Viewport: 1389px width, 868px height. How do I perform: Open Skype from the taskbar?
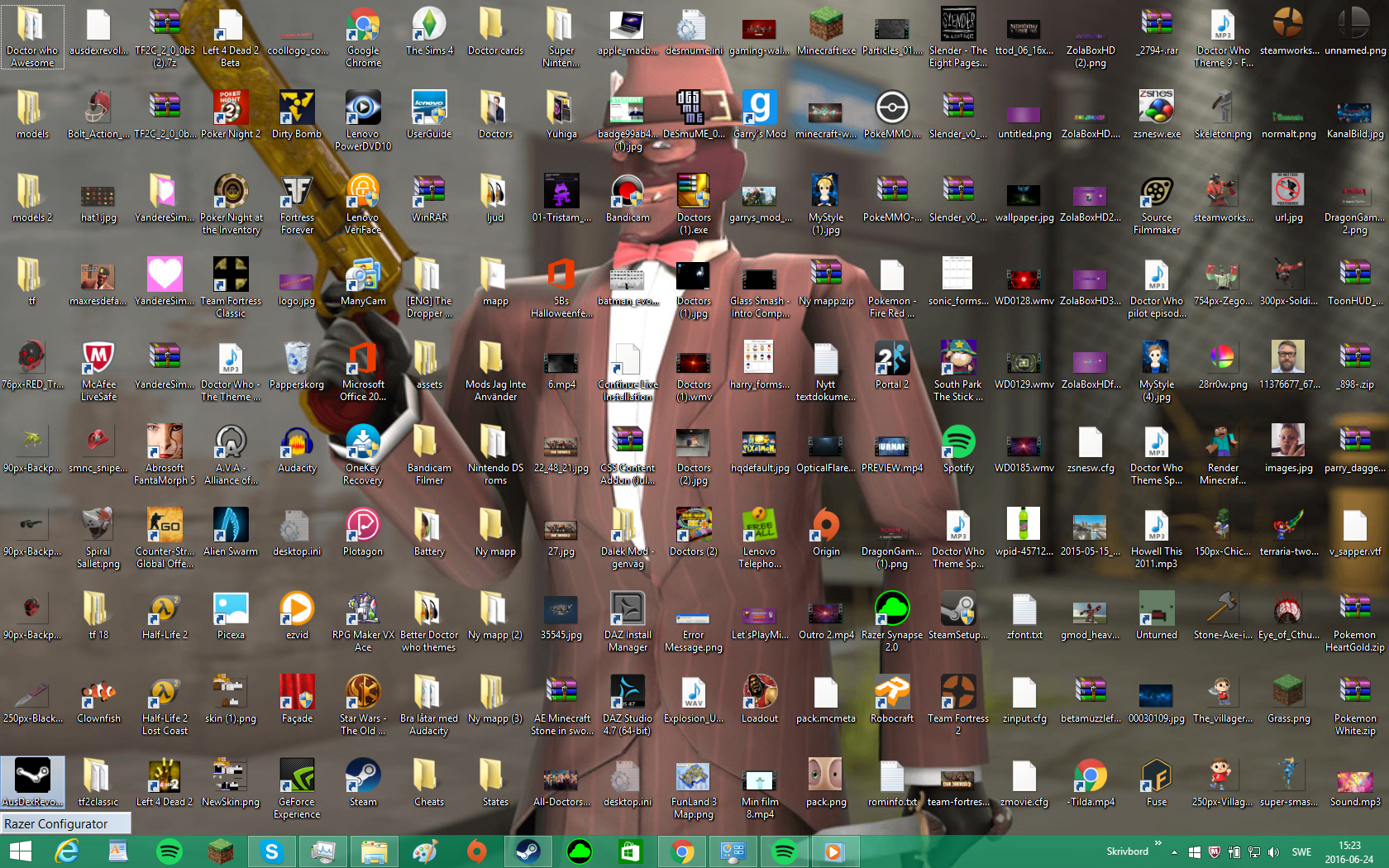point(271,851)
